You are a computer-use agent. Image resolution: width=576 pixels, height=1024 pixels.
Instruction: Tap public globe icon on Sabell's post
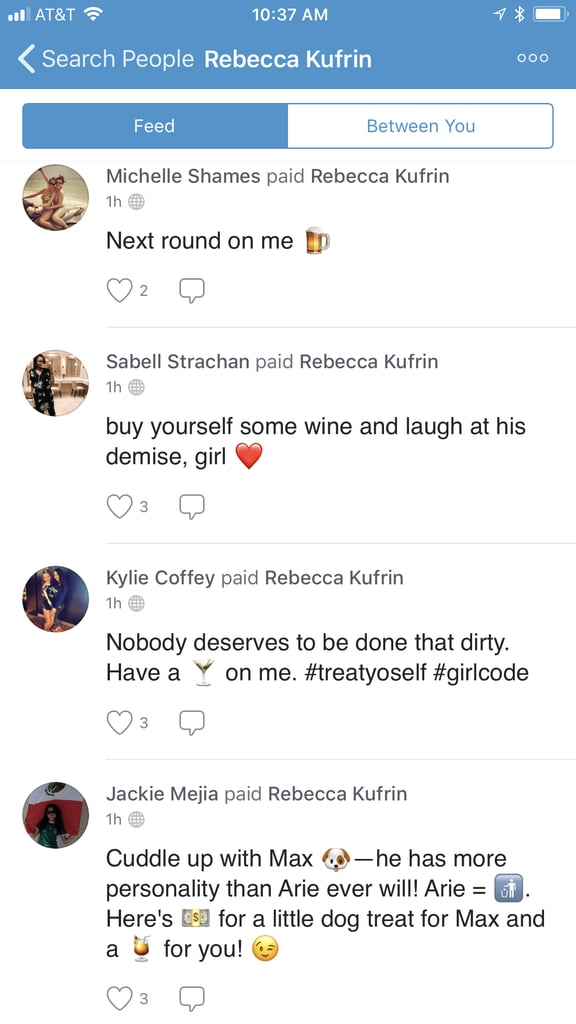pos(136,387)
